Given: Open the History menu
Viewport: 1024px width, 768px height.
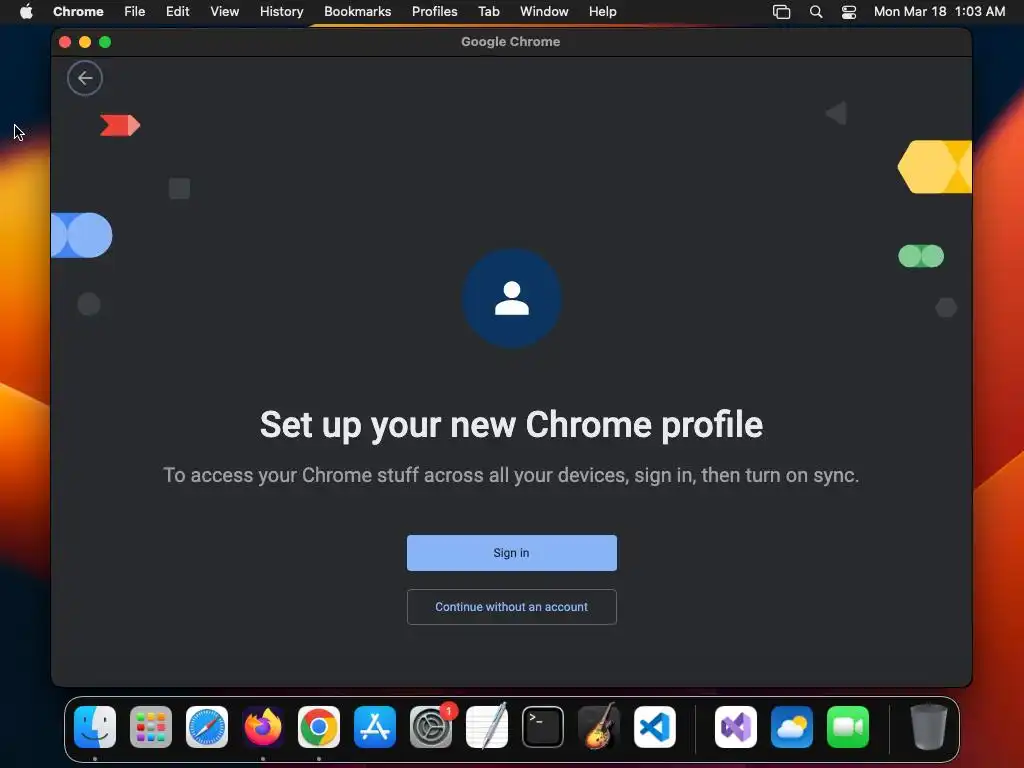Looking at the screenshot, I should [281, 12].
